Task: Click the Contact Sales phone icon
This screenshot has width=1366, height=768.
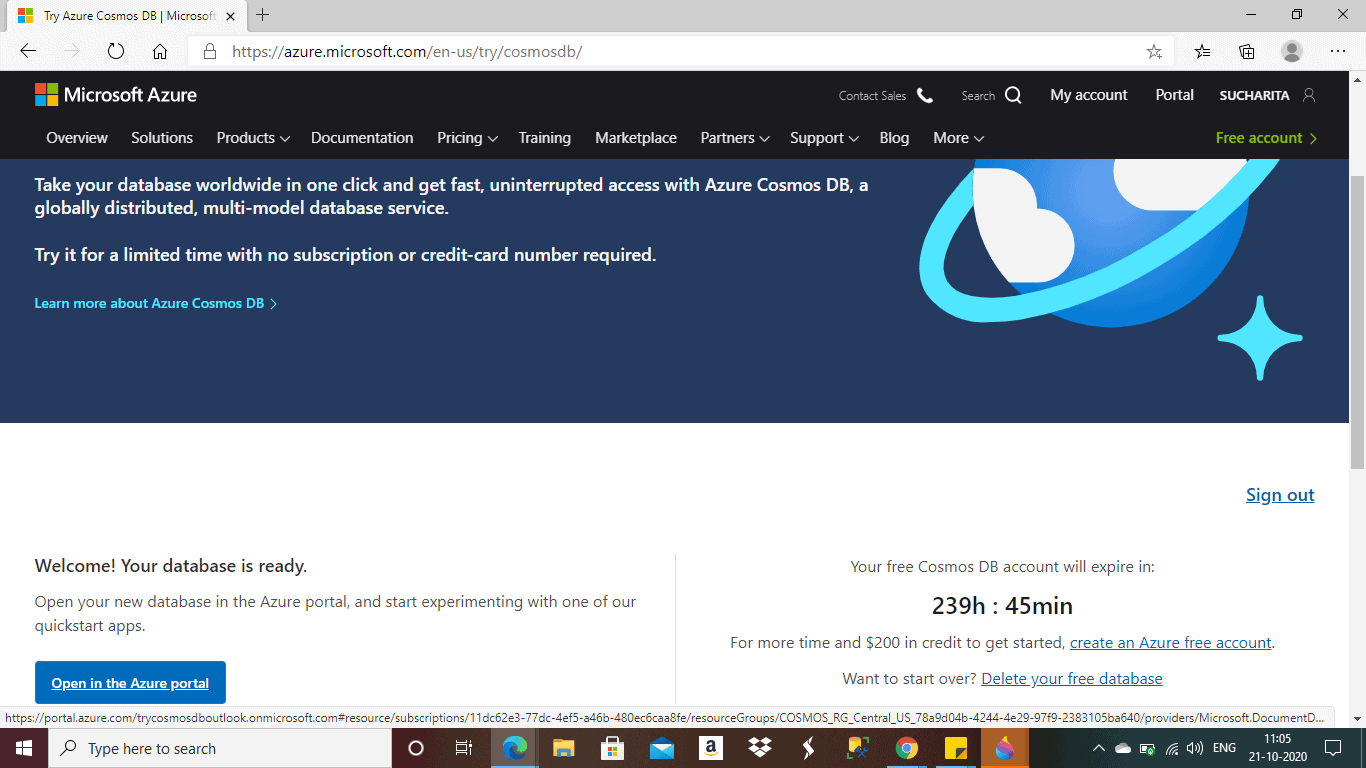Action: pos(925,96)
